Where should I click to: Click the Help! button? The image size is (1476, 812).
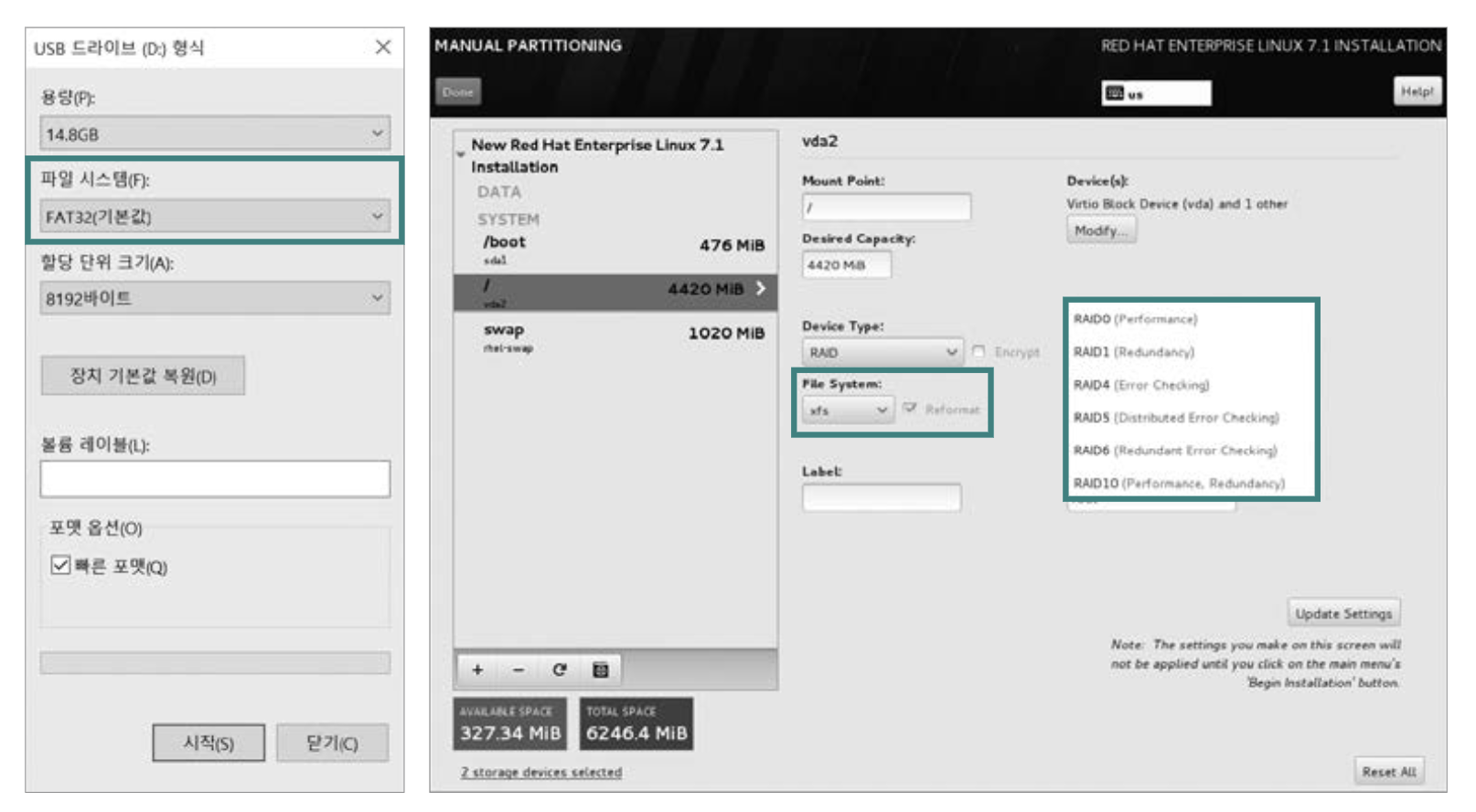pos(1417,91)
